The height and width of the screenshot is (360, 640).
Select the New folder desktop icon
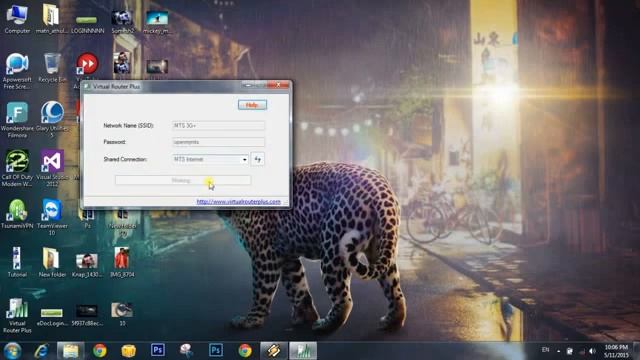click(x=52, y=262)
